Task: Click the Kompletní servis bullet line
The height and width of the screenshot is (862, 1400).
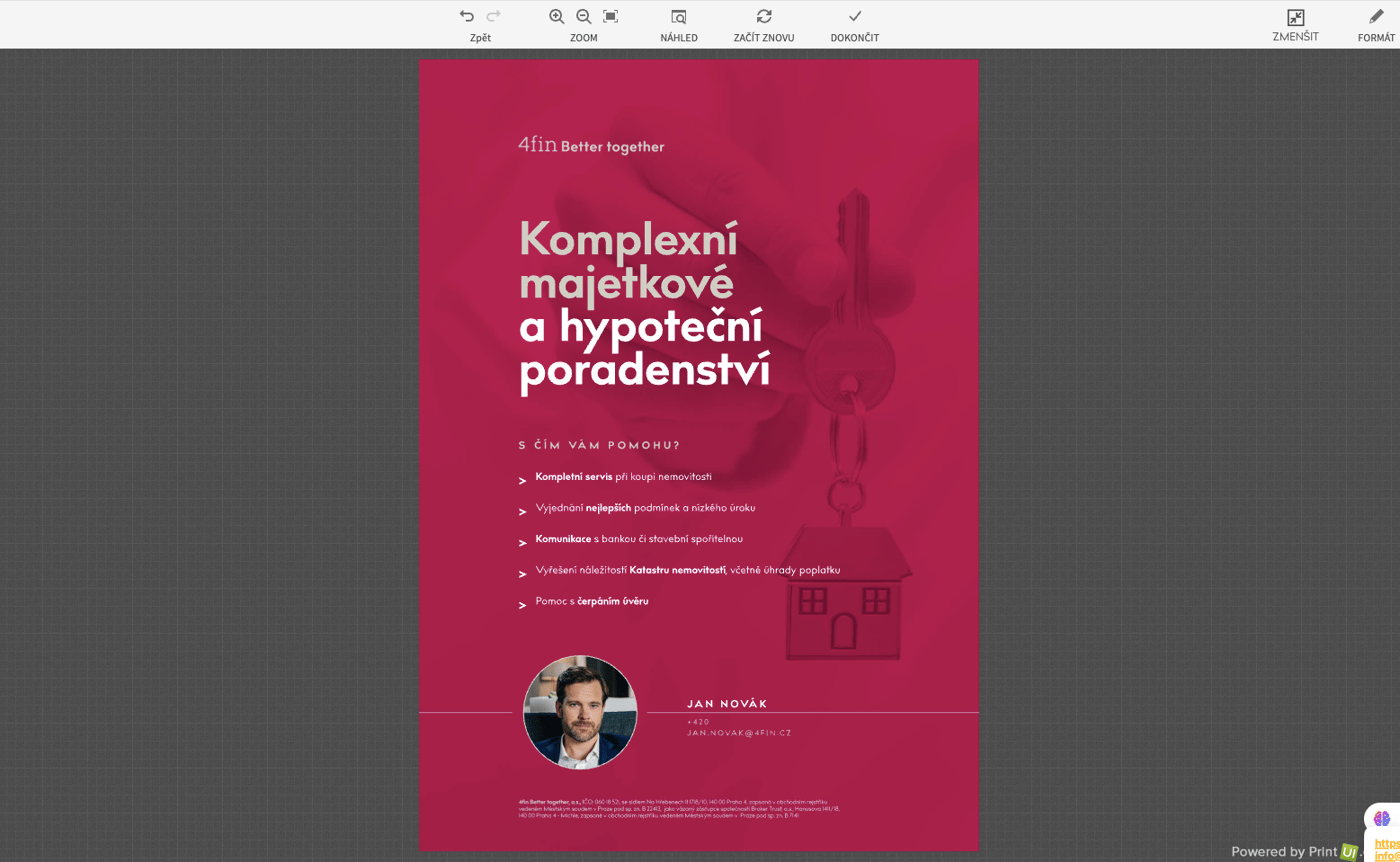Action: pyautogui.click(x=623, y=477)
